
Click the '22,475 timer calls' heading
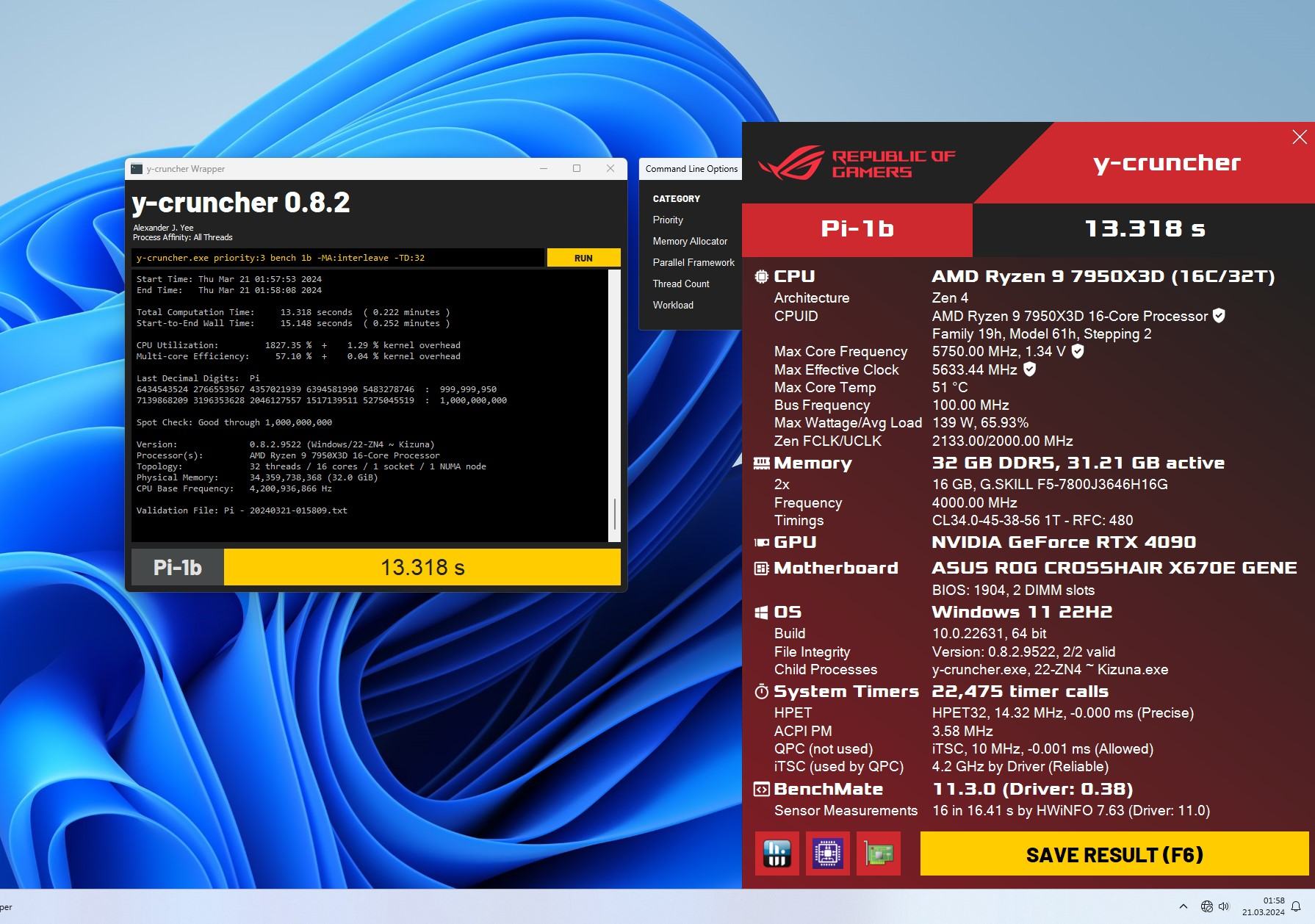click(x=1020, y=692)
